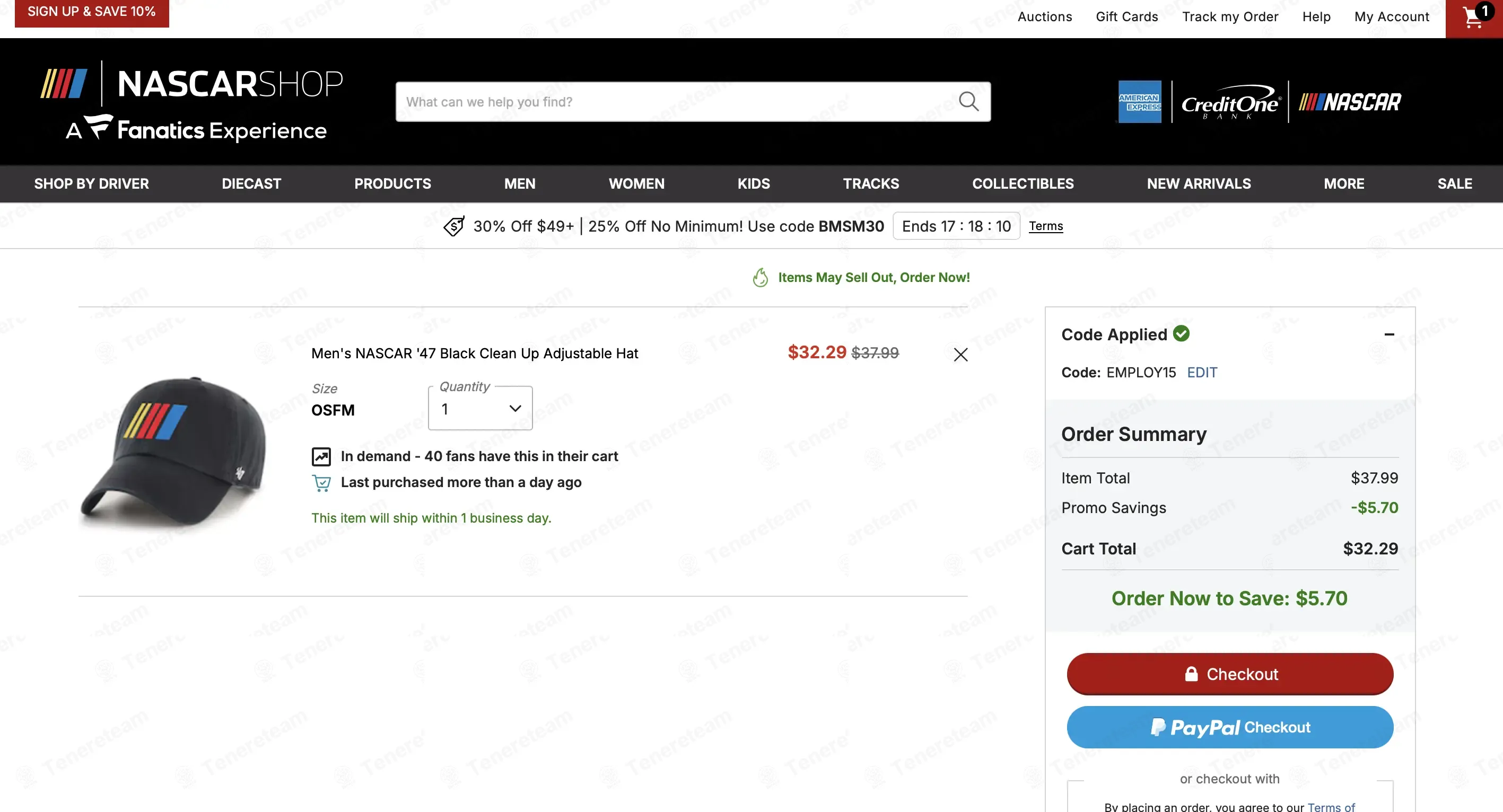
Task: Click 'Items May Sell Out, Order Now!' text
Action: 873,277
